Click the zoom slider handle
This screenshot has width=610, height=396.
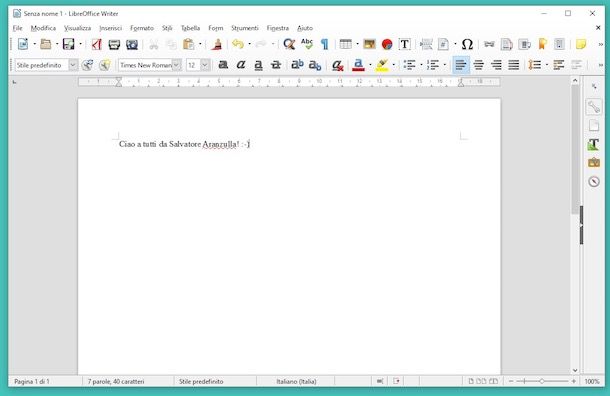[542, 381]
